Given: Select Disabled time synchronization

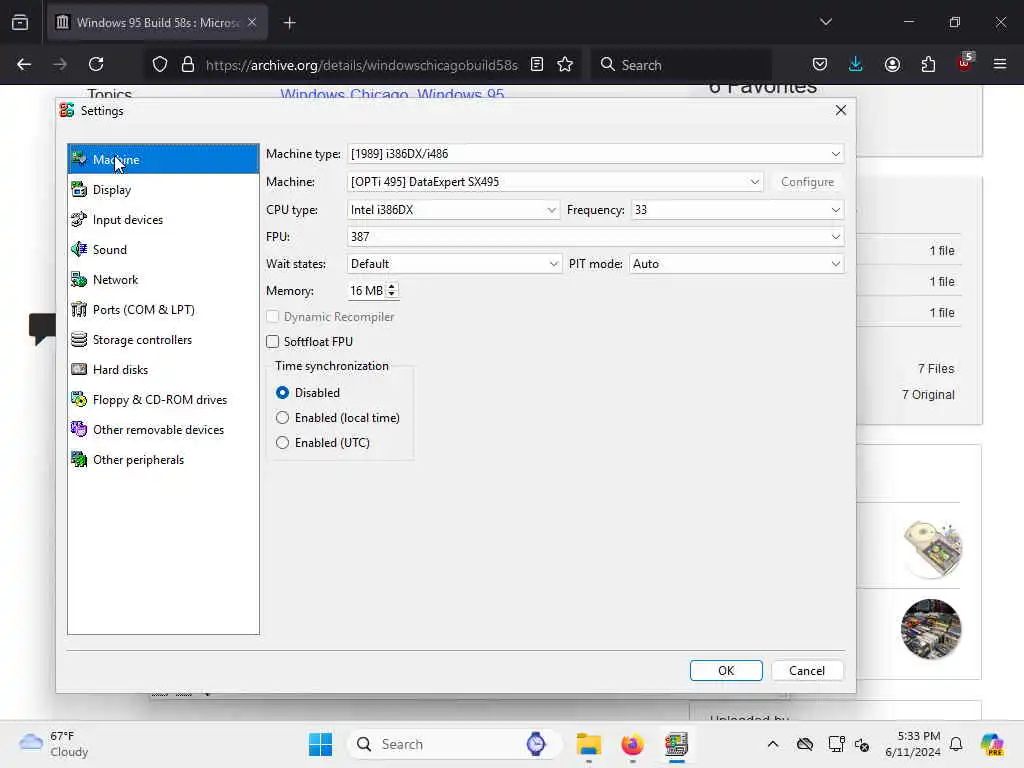Looking at the screenshot, I should tap(282, 392).
